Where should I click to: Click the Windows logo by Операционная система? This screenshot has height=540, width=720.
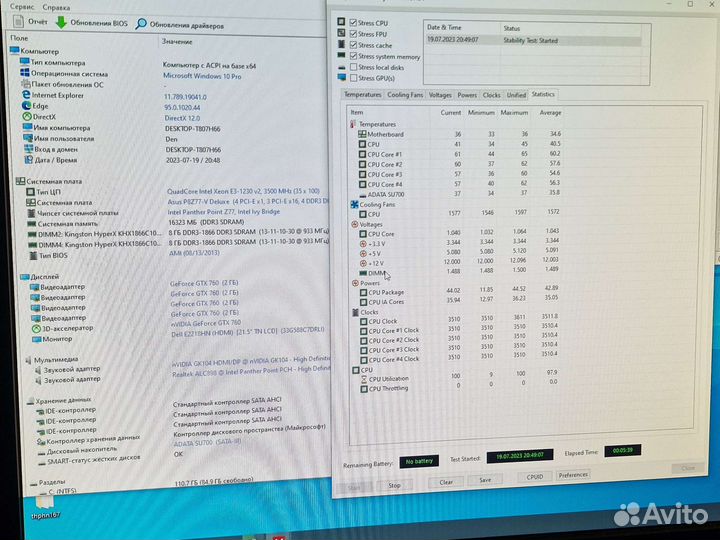click(x=24, y=73)
